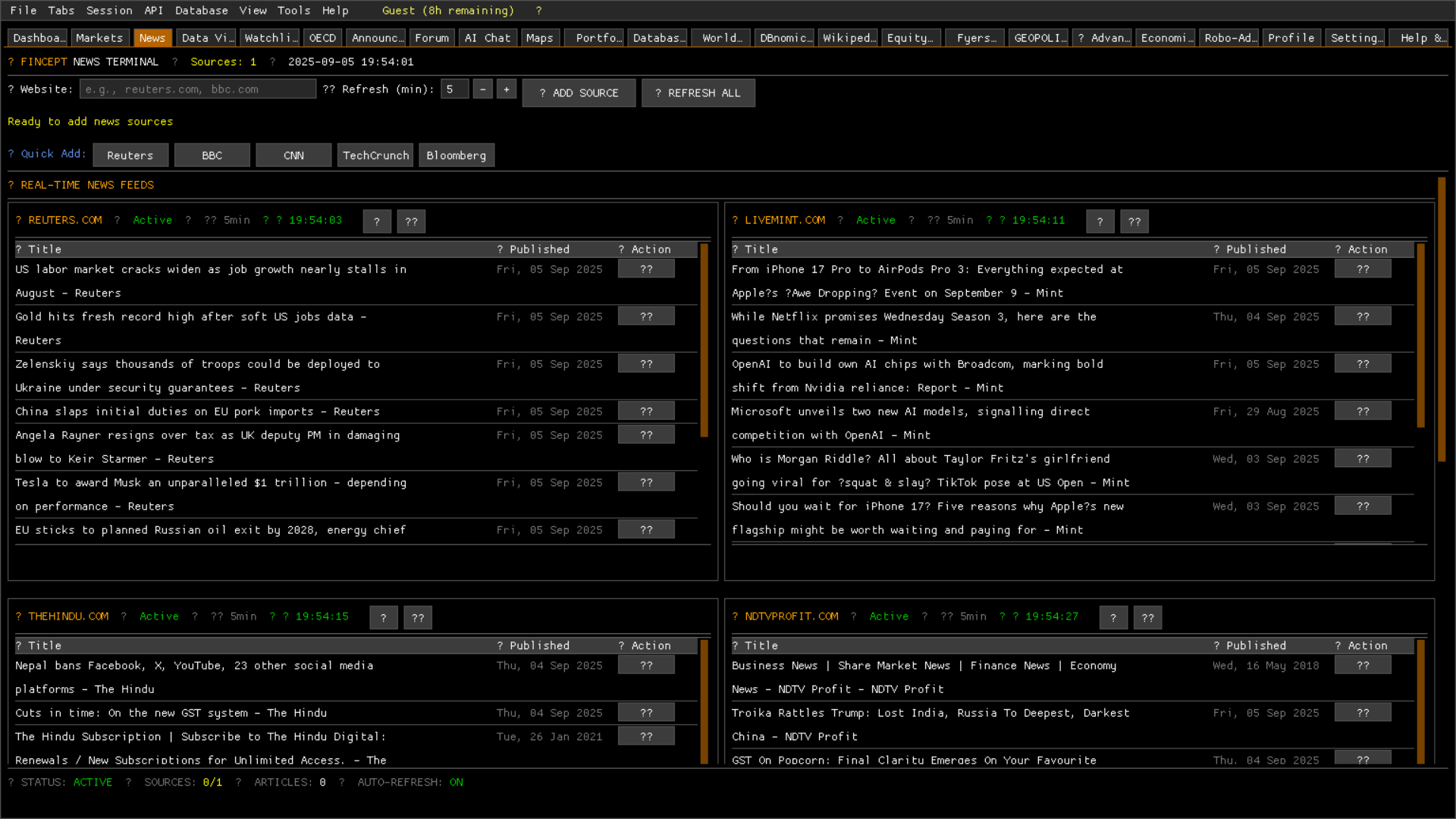Viewport: 1456px width, 819px height.
Task: Open the AI Chat tab
Action: (487, 38)
